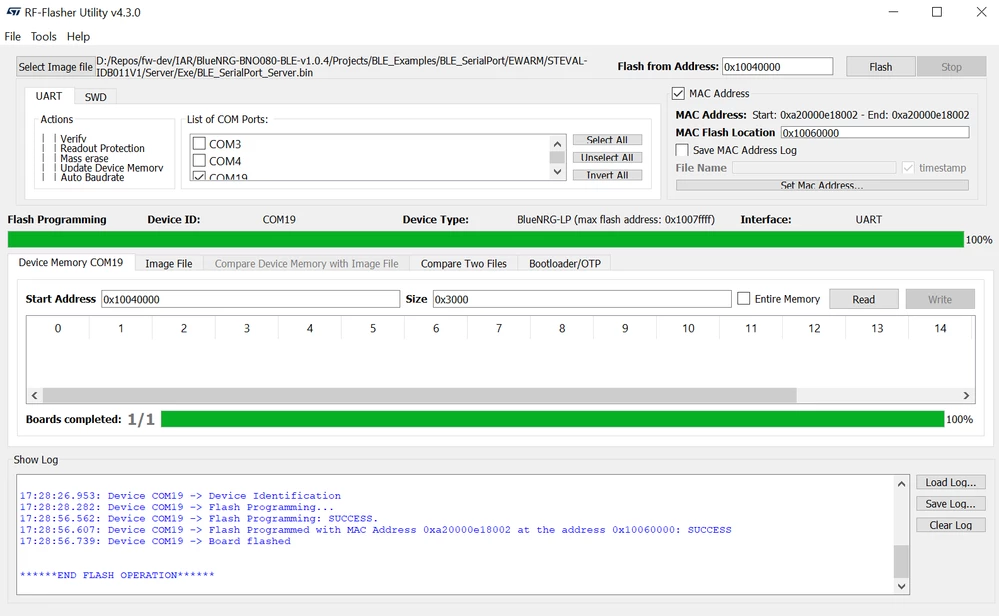Click log panel scroll up arrow
Screen dimensions: 999x616
(x=901, y=484)
